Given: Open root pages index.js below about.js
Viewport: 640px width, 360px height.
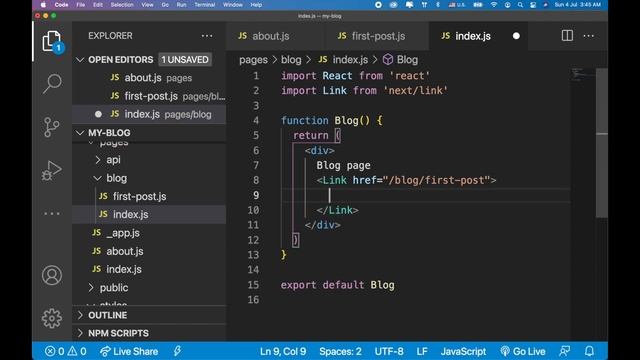Looking at the screenshot, I should [x=149, y=269].
